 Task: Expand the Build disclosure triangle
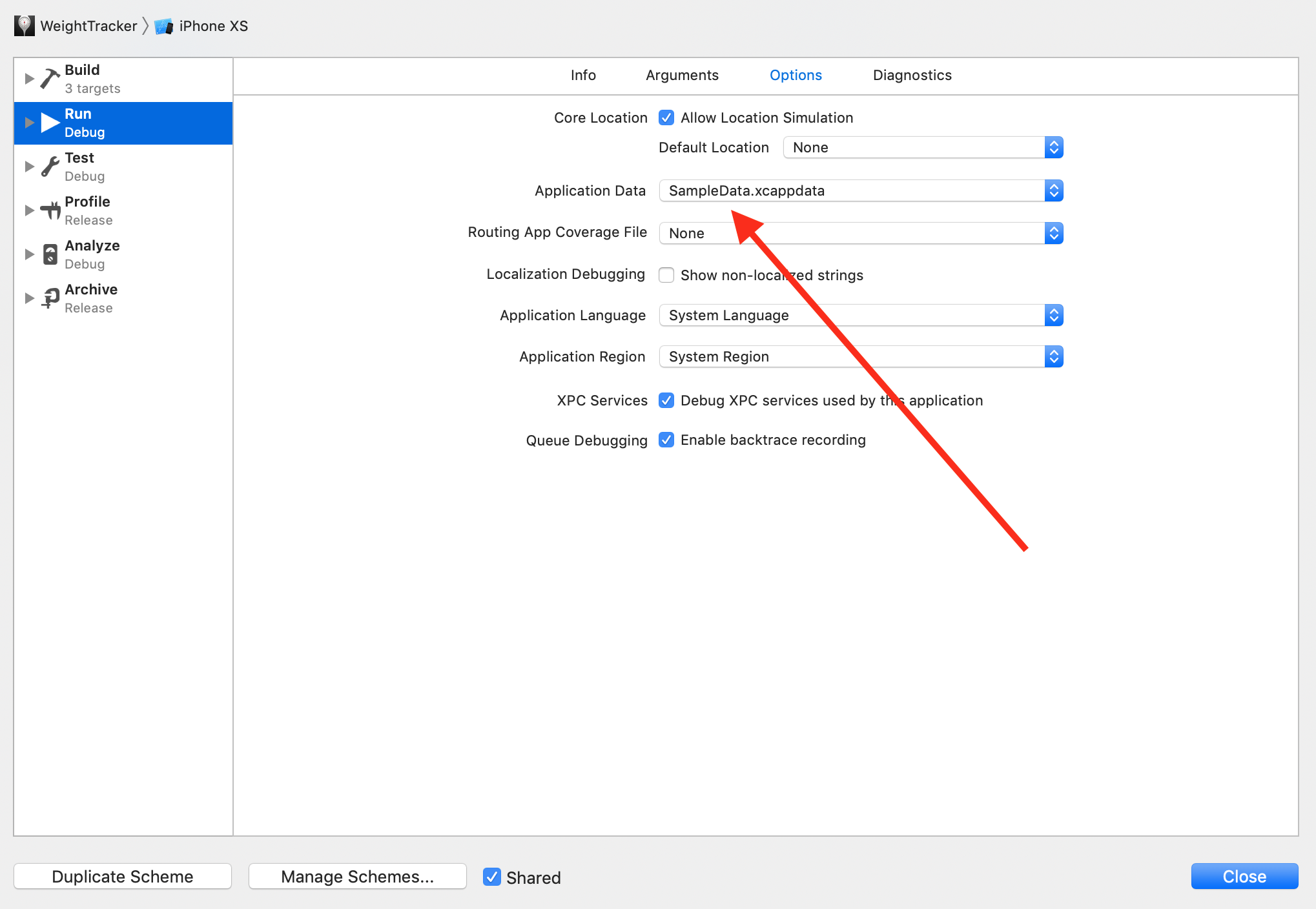coord(29,79)
